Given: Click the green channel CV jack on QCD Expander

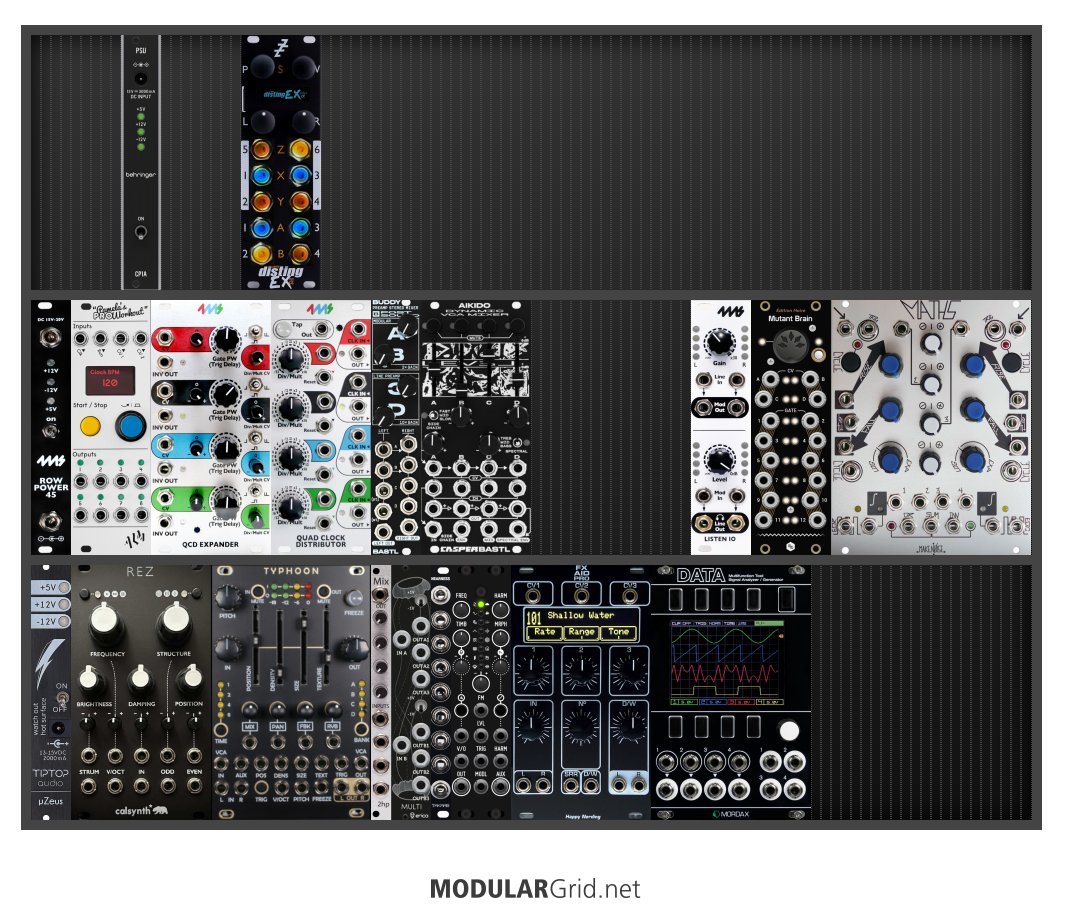Looking at the screenshot, I should tap(165, 500).
